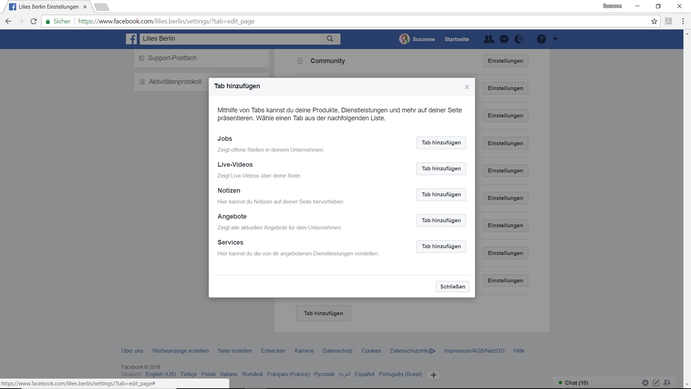Click the Community drag handle icon

point(300,61)
